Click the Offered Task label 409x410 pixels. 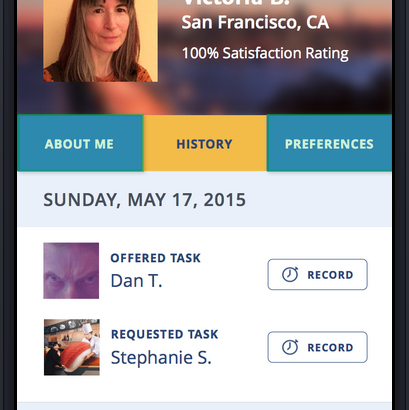156,258
